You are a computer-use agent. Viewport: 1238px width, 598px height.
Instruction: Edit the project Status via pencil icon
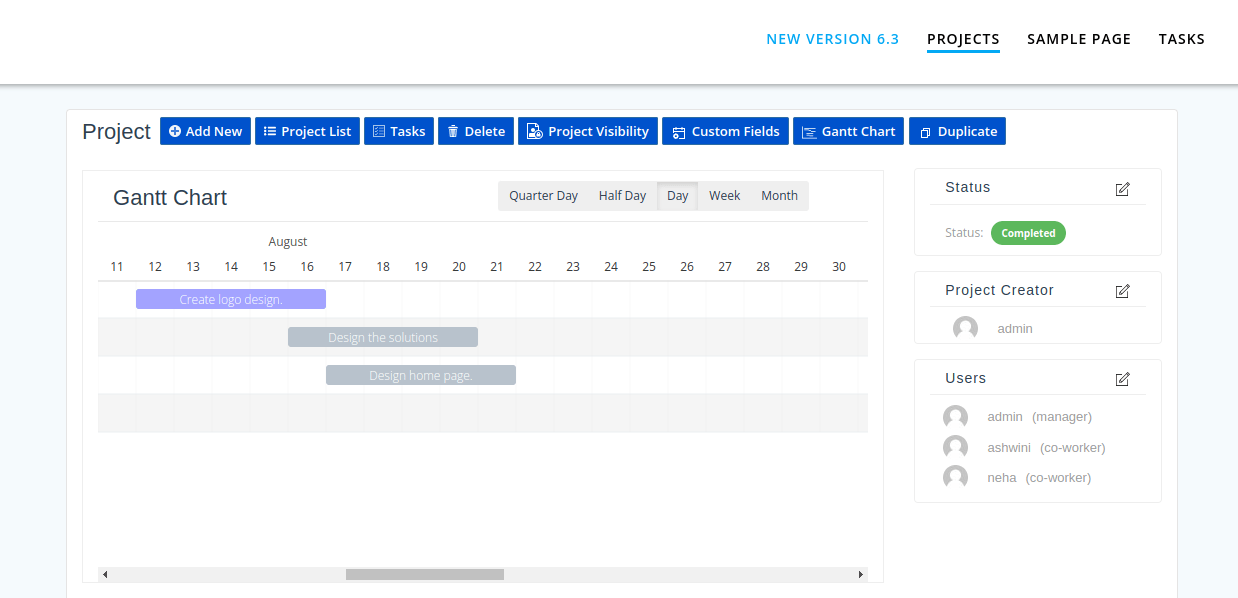click(1122, 189)
